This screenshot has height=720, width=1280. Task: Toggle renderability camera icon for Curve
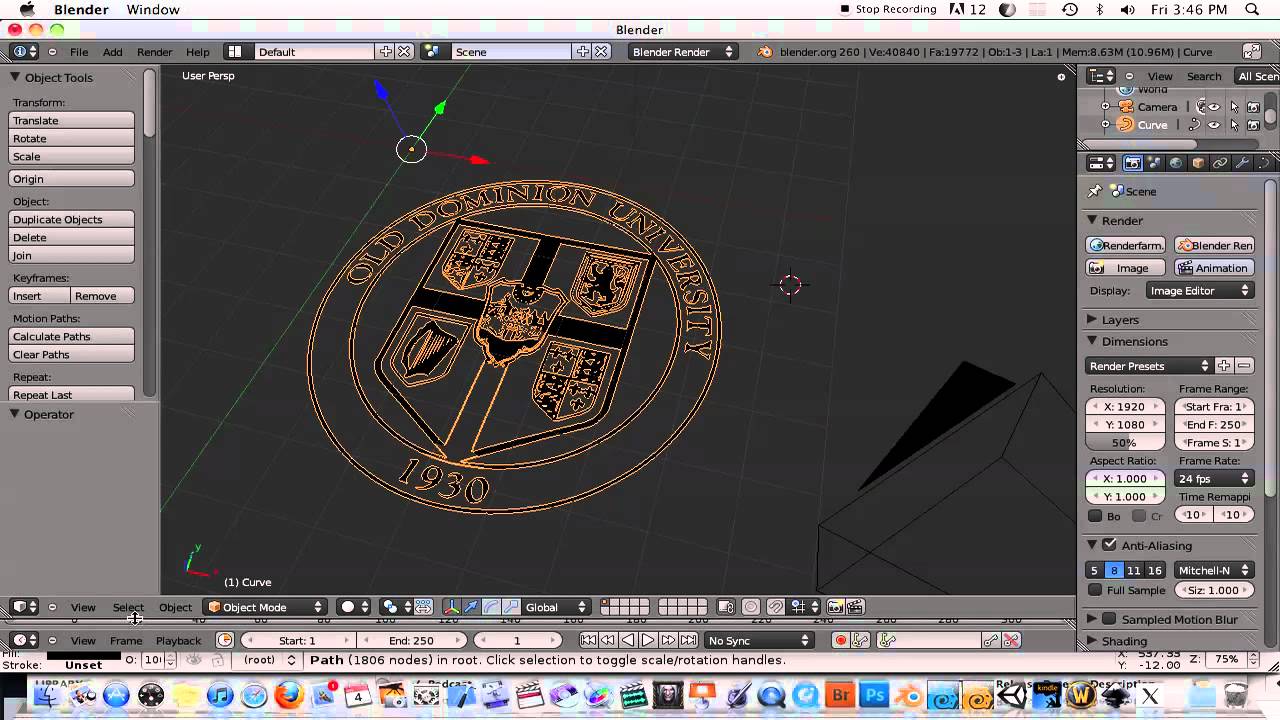point(1253,125)
